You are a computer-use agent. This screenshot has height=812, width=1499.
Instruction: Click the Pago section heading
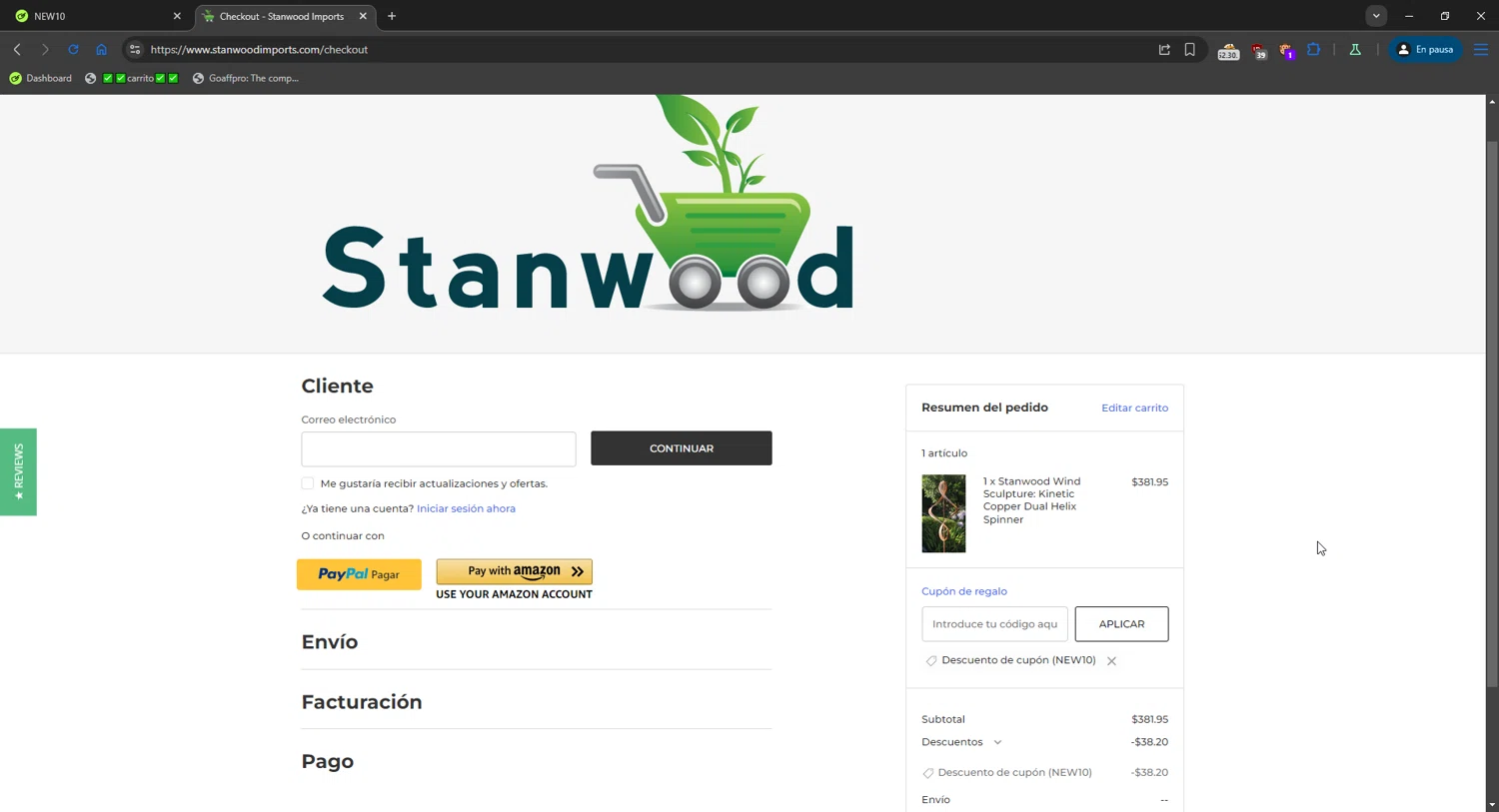(x=328, y=761)
